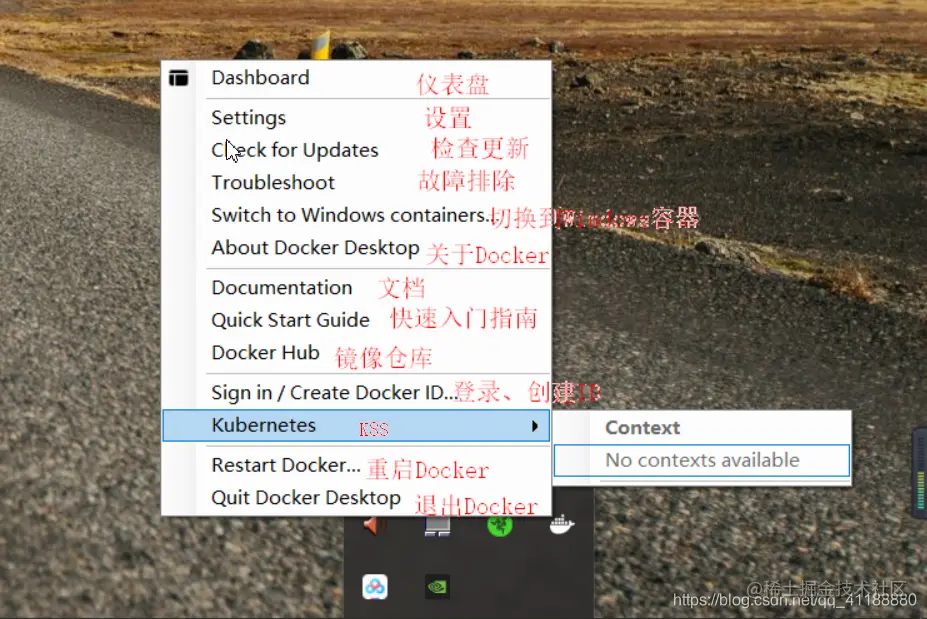The width and height of the screenshot is (927, 619).
Task: Open About Docker Desktop
Action: (x=356, y=248)
